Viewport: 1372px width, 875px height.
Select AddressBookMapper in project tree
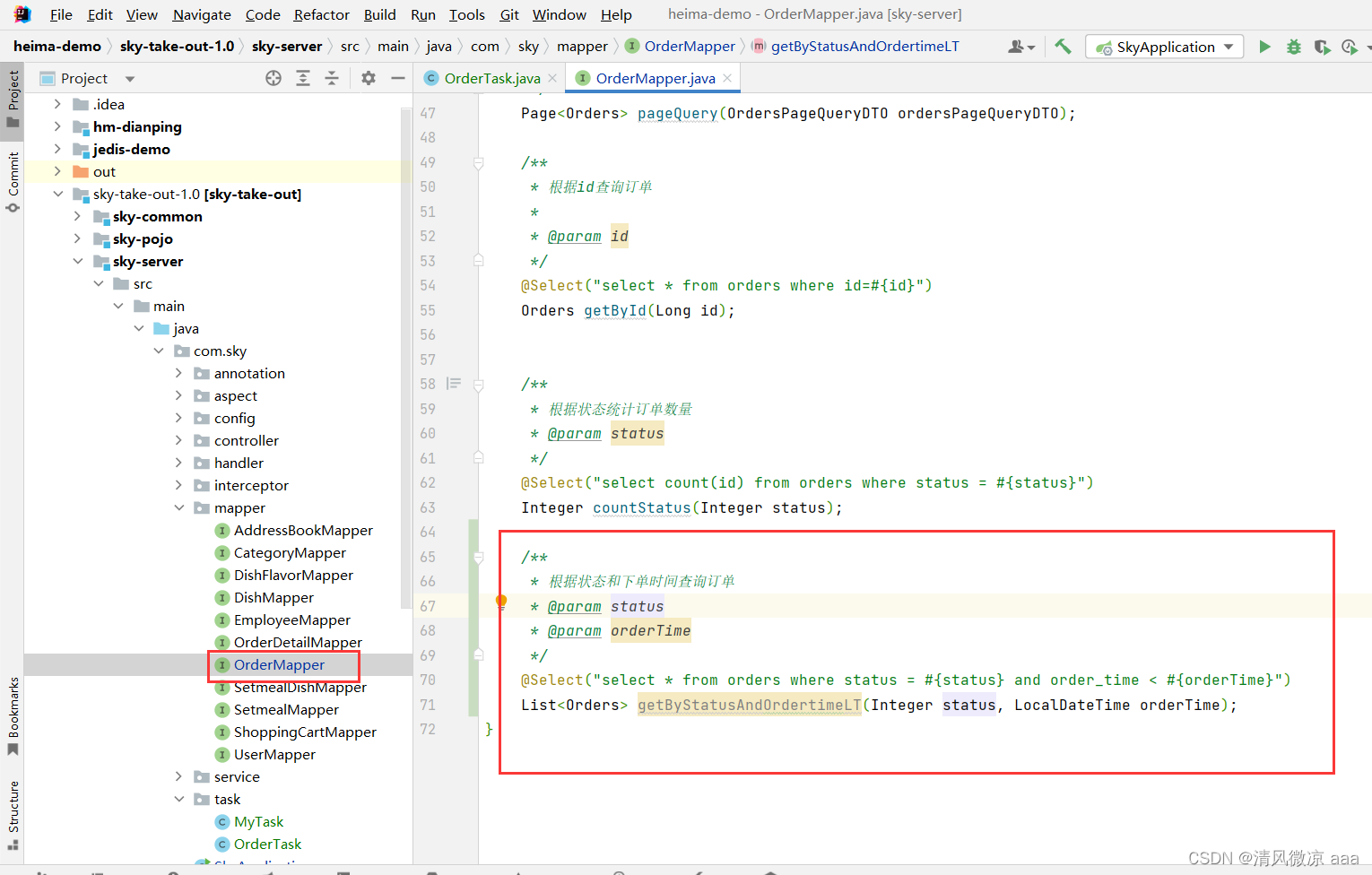point(303,530)
